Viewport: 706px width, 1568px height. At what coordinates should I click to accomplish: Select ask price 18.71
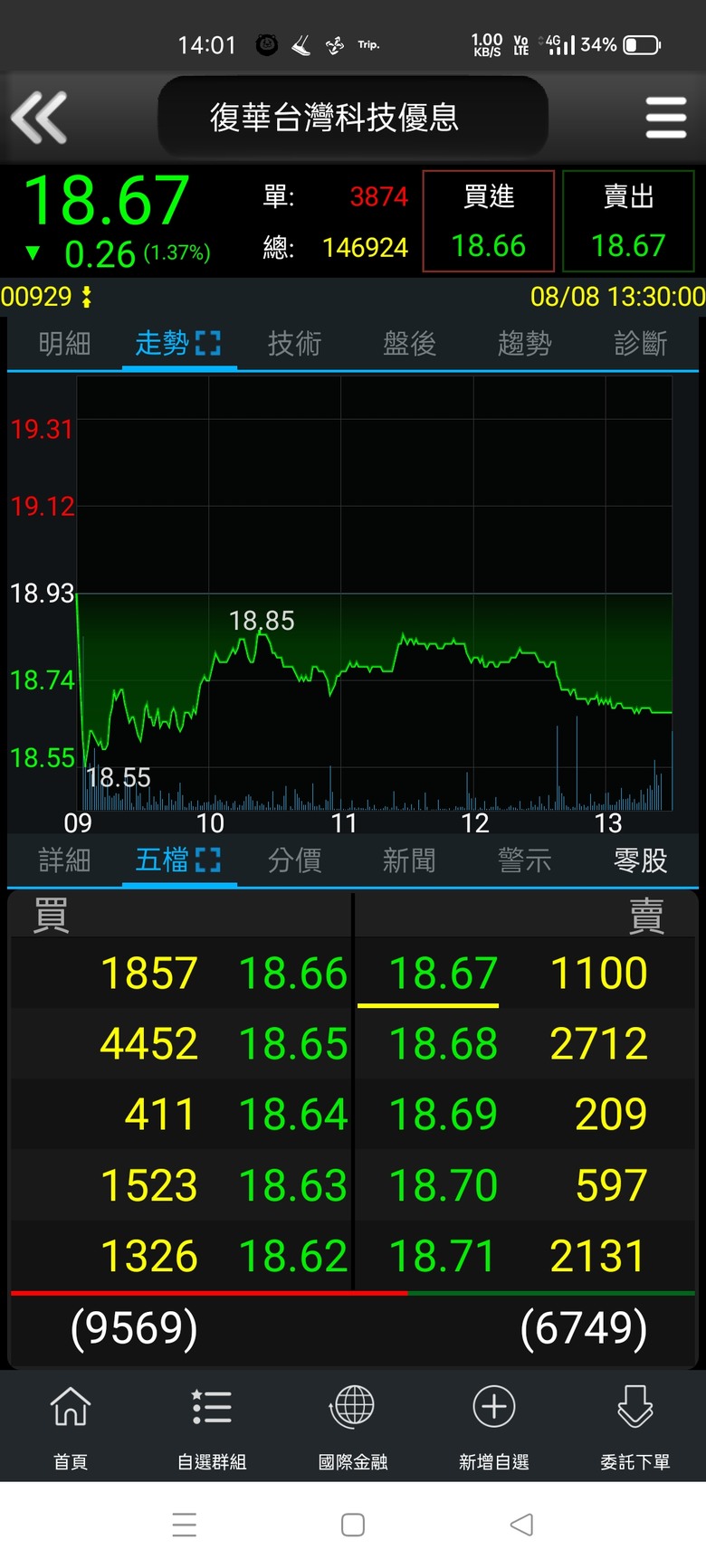click(443, 1256)
